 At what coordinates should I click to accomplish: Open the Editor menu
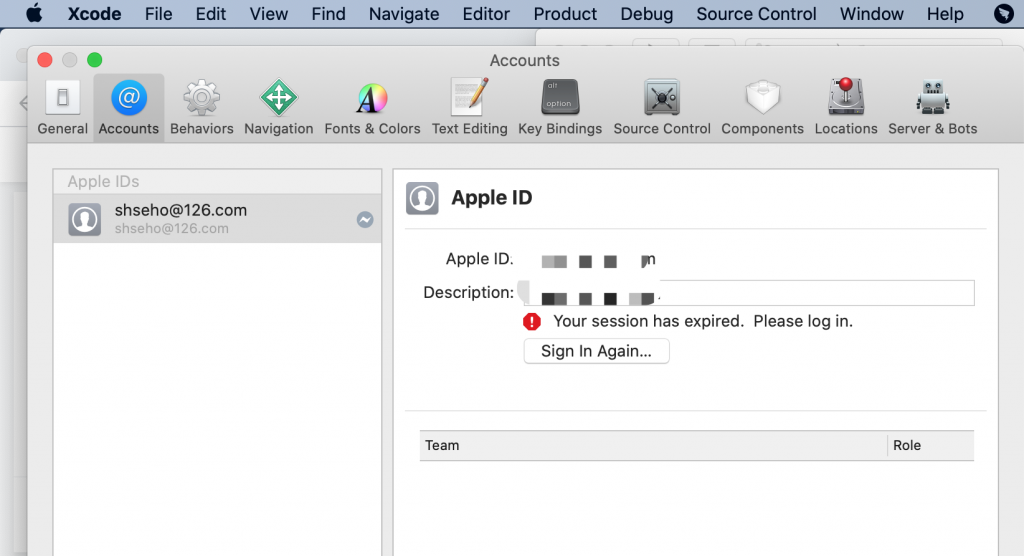487,14
